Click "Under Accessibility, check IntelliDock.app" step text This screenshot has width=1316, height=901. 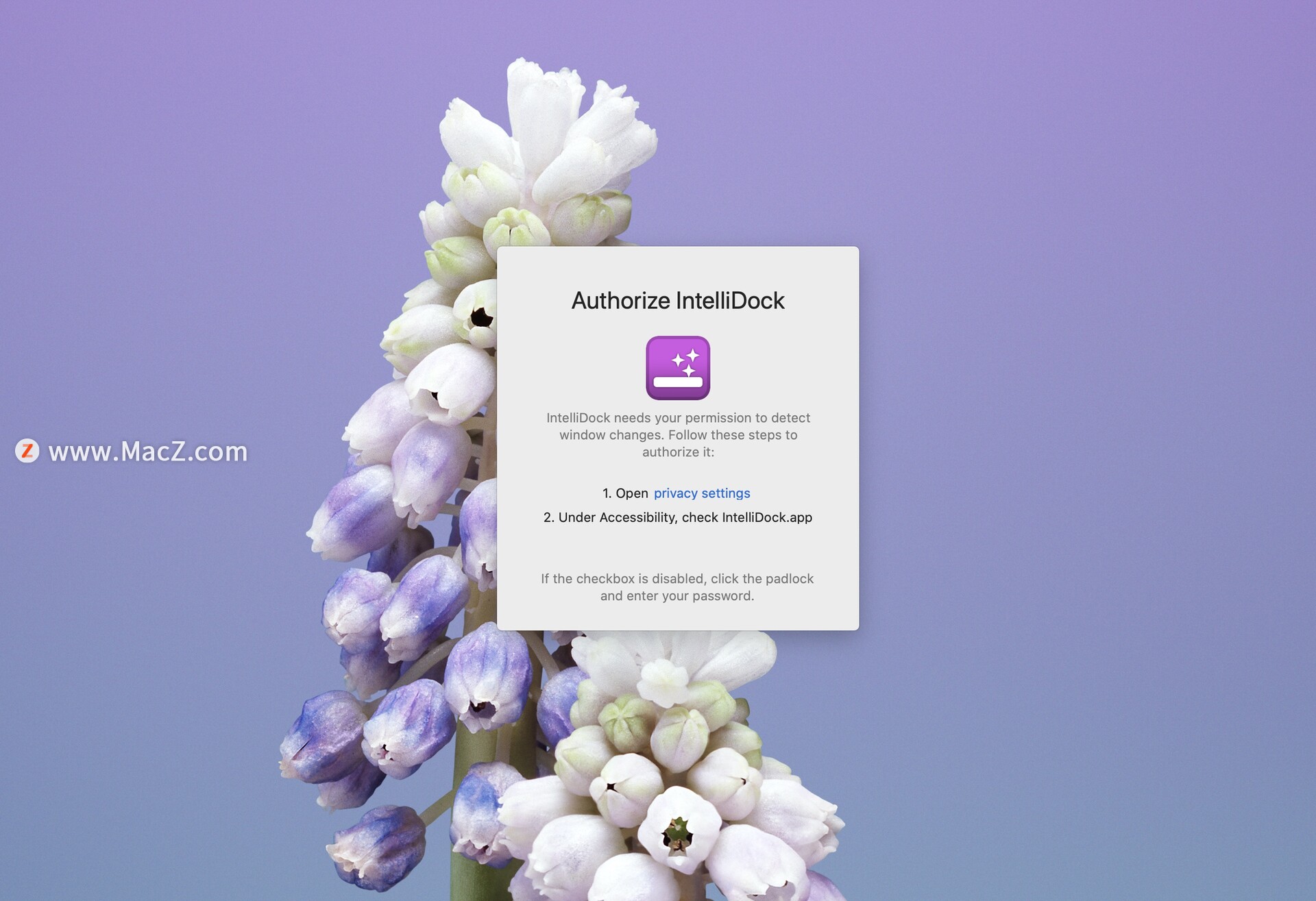pyautogui.click(x=677, y=517)
